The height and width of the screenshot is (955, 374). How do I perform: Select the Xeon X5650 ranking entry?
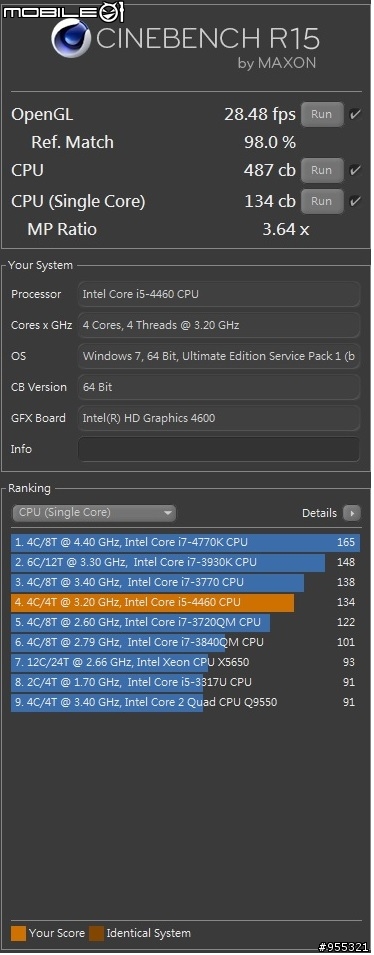[x=185, y=662]
